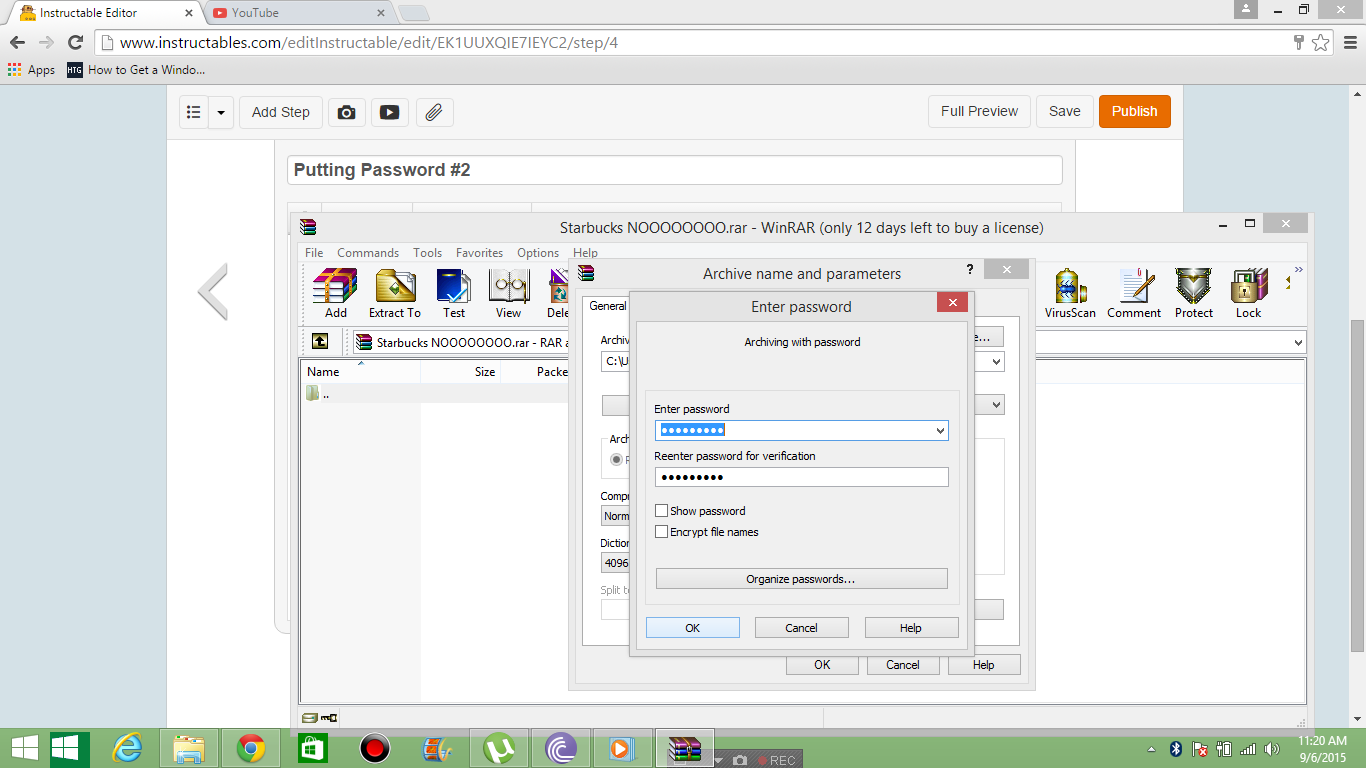Expand the WinRAR toolbar overflow chevron

pyautogui.click(x=1299, y=270)
